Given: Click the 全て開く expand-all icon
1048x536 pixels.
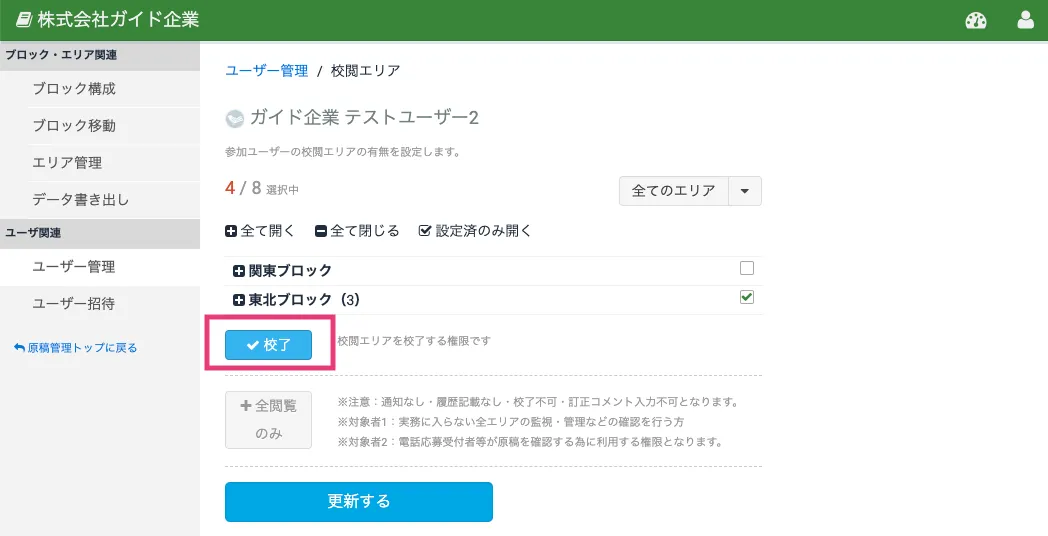Looking at the screenshot, I should point(232,231).
